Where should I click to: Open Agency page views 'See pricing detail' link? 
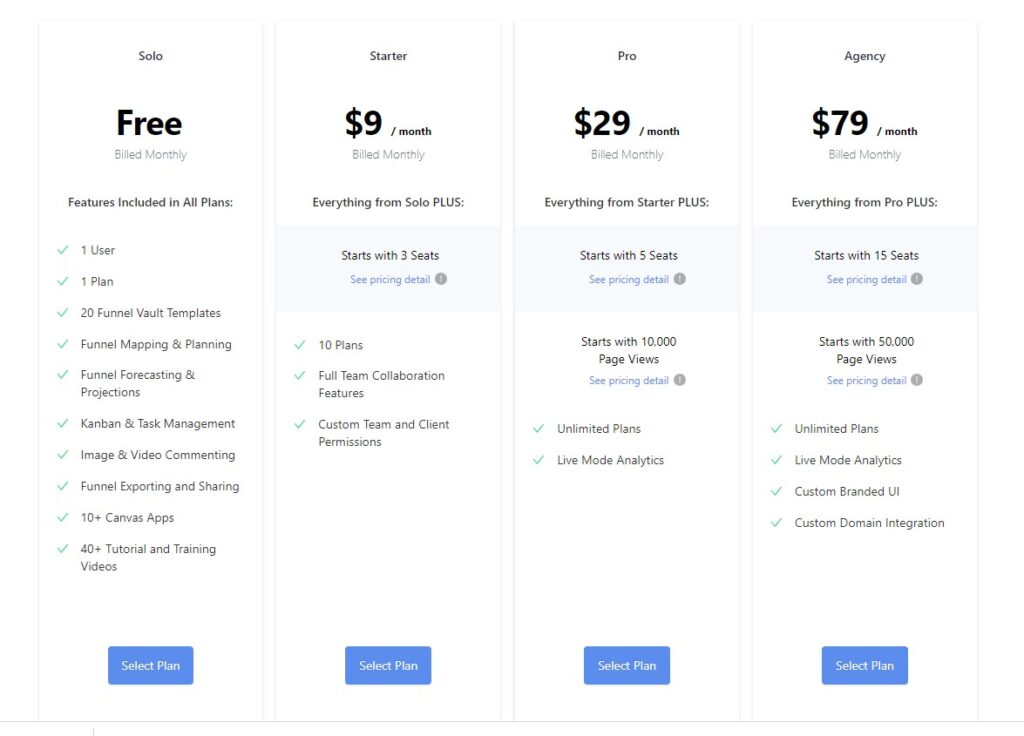pos(866,380)
